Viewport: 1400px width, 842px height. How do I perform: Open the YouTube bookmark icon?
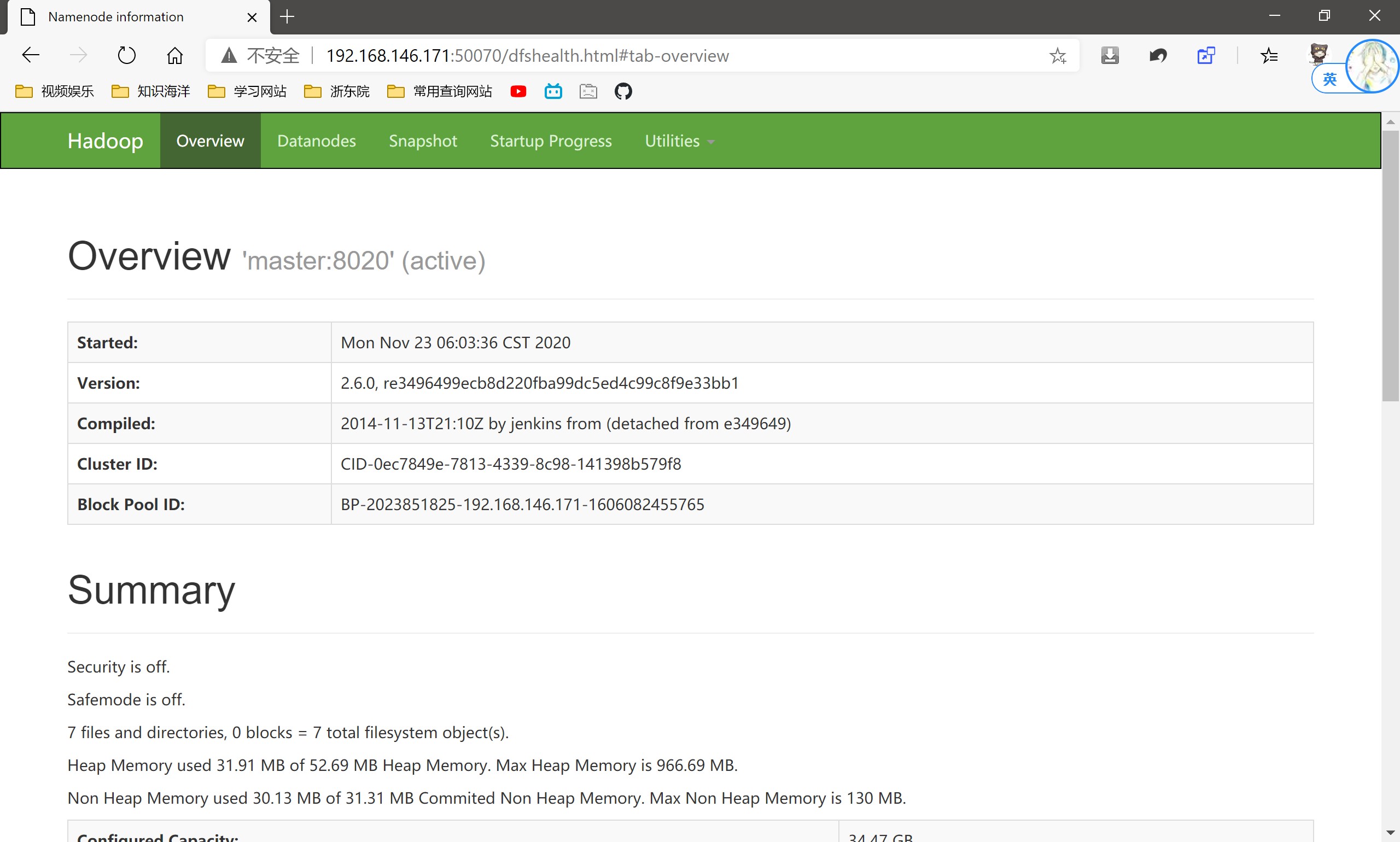518,91
